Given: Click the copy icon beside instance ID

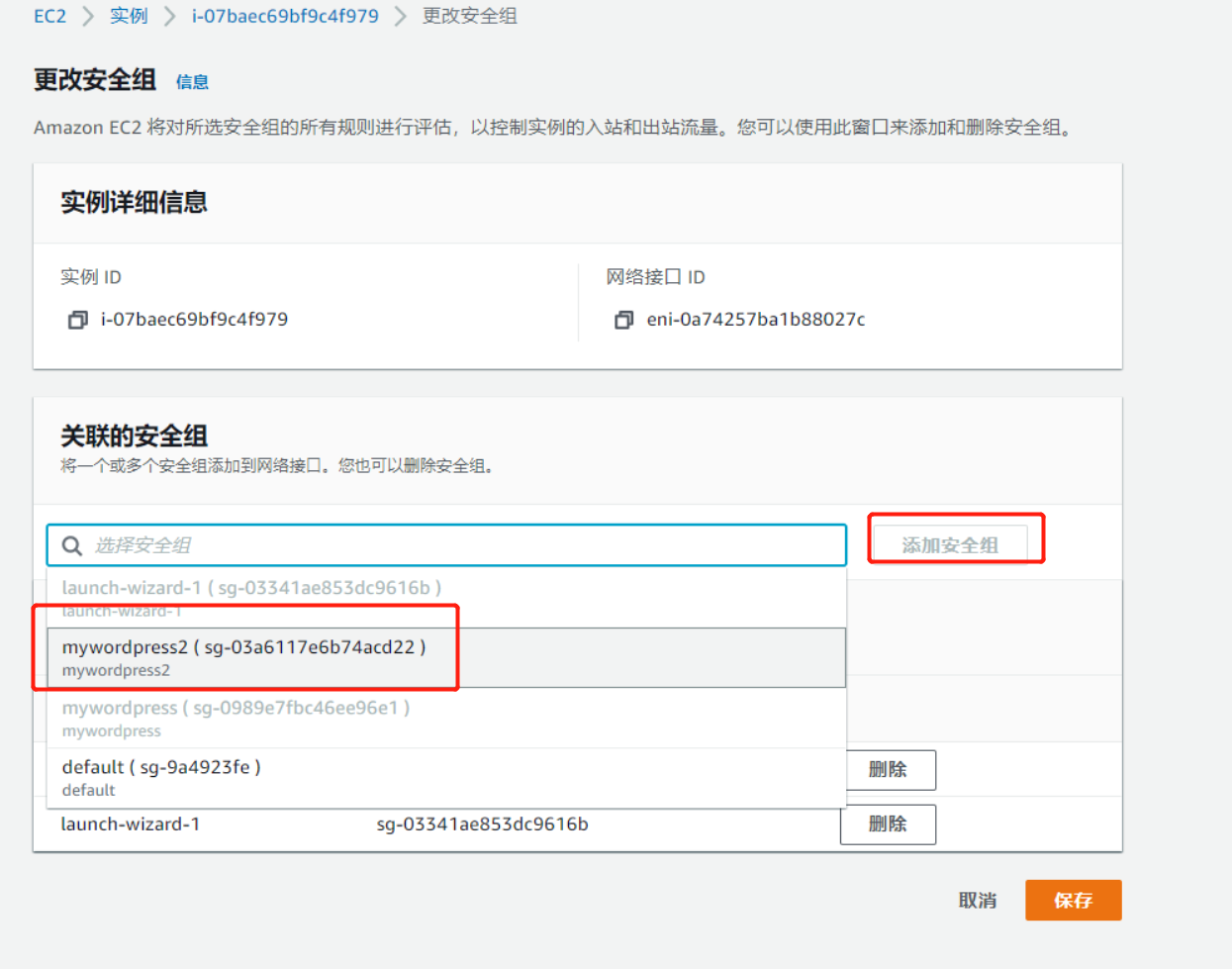Looking at the screenshot, I should point(77,319).
